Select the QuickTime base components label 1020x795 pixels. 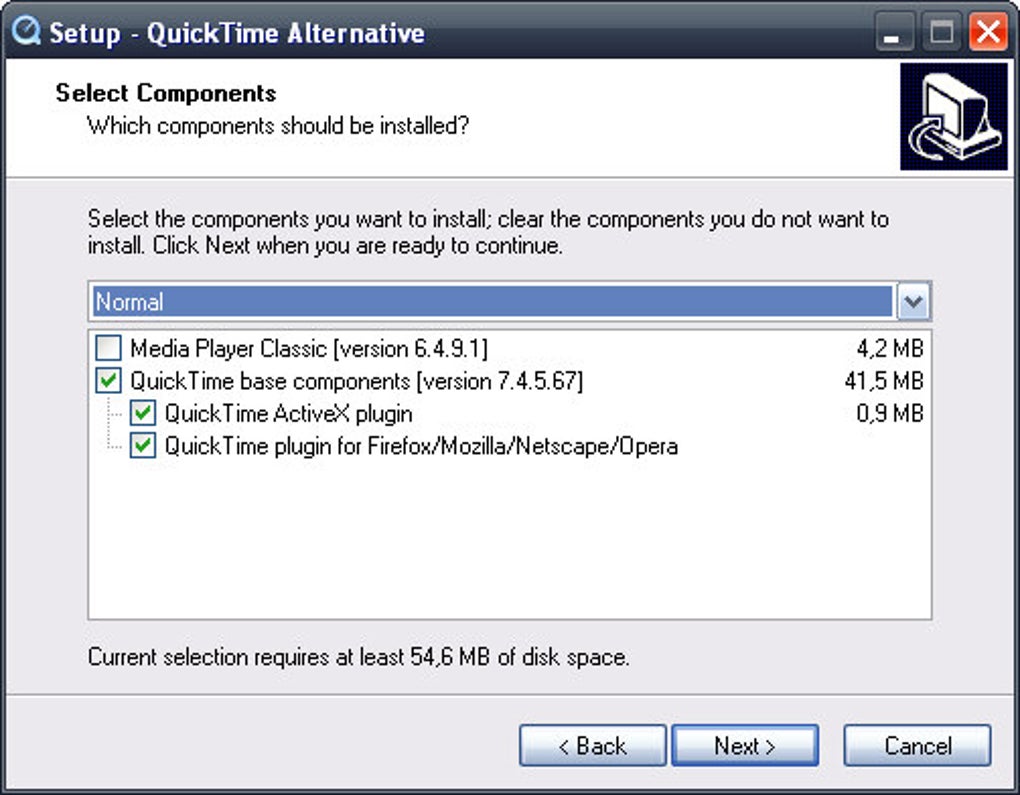coord(356,381)
